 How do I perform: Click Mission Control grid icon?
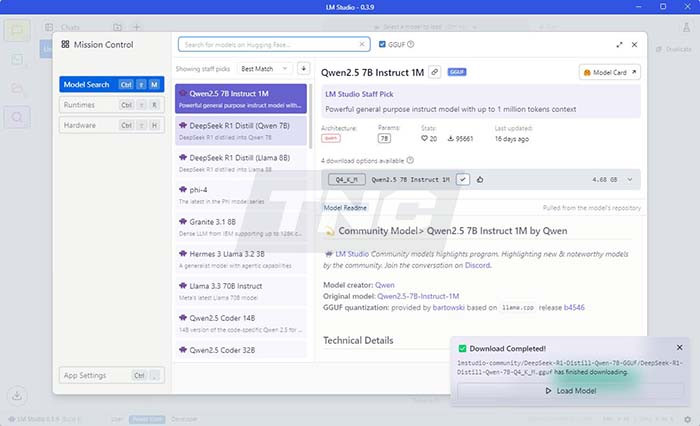(x=65, y=44)
